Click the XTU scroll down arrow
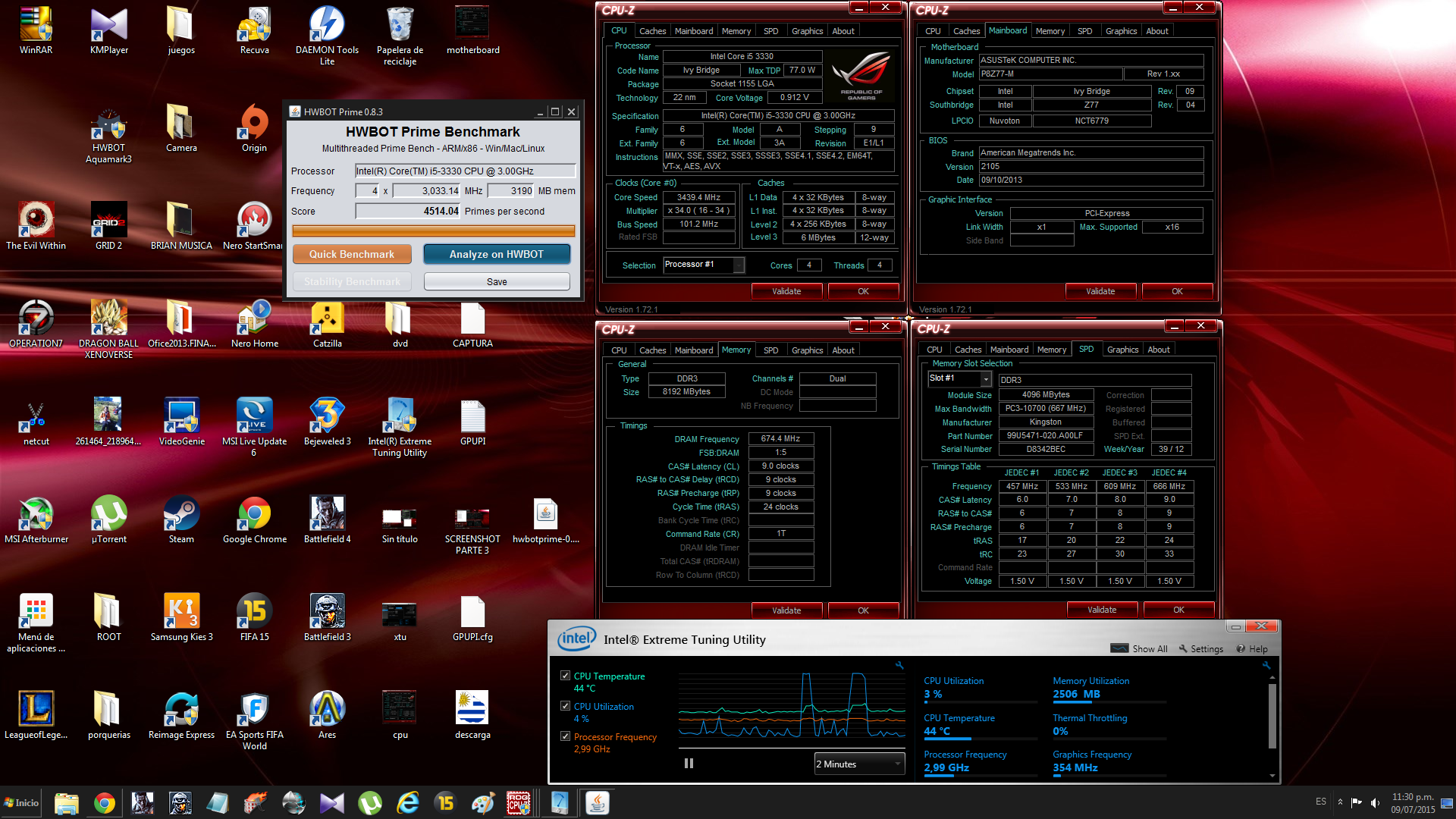 pyautogui.click(x=1272, y=776)
